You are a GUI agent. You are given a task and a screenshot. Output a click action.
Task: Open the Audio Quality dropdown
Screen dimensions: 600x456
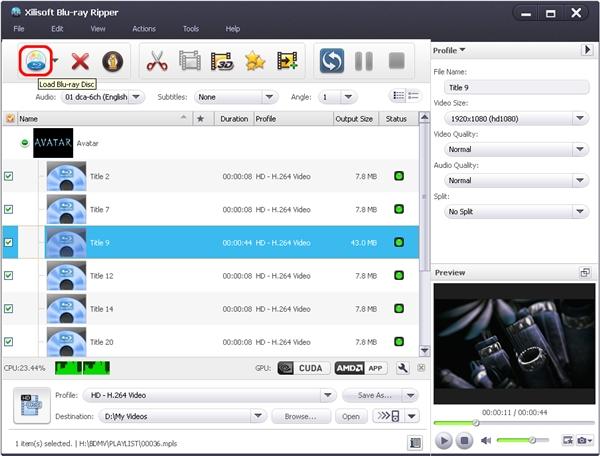(x=516, y=180)
